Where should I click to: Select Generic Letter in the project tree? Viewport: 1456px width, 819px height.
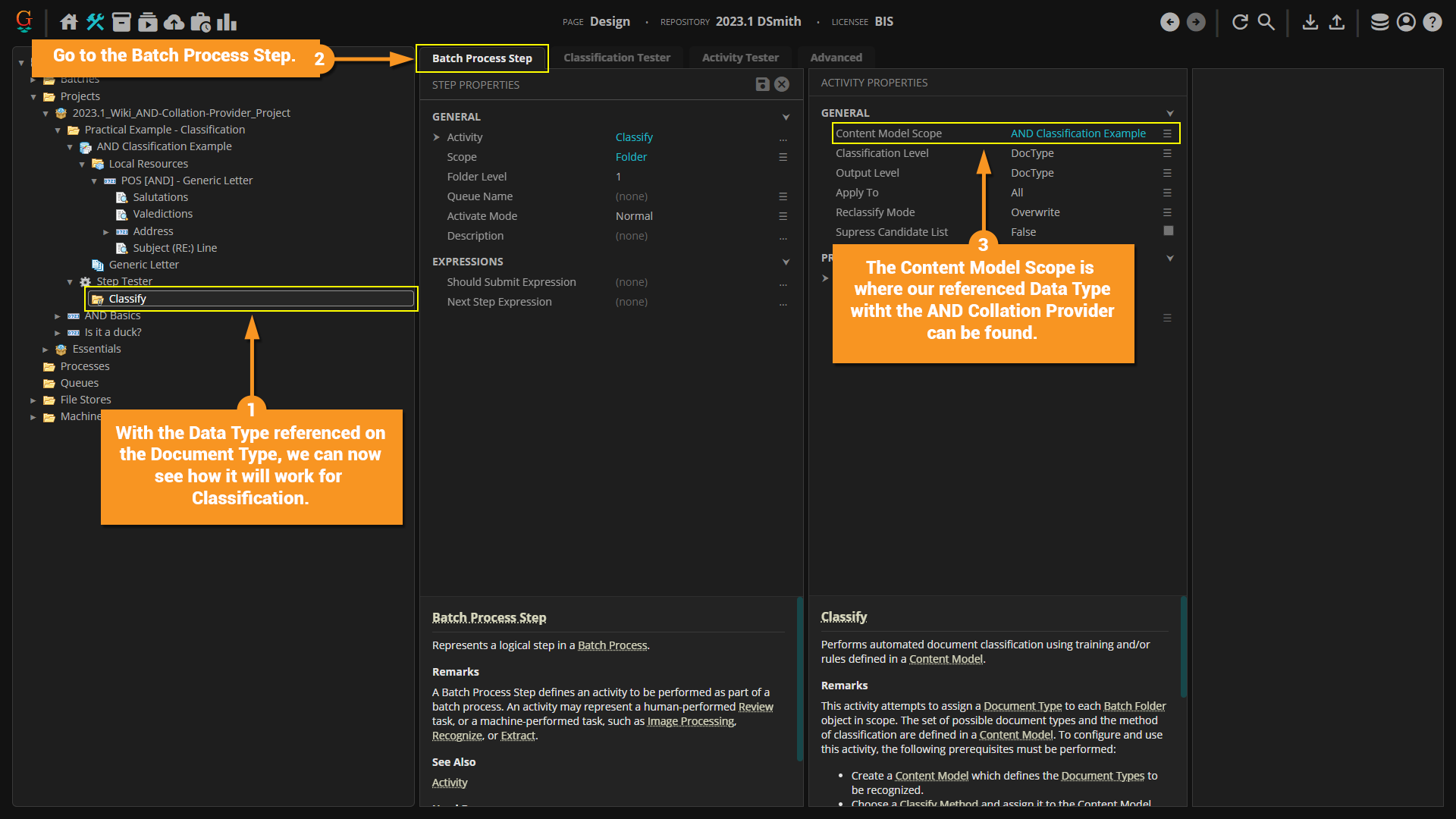click(143, 265)
